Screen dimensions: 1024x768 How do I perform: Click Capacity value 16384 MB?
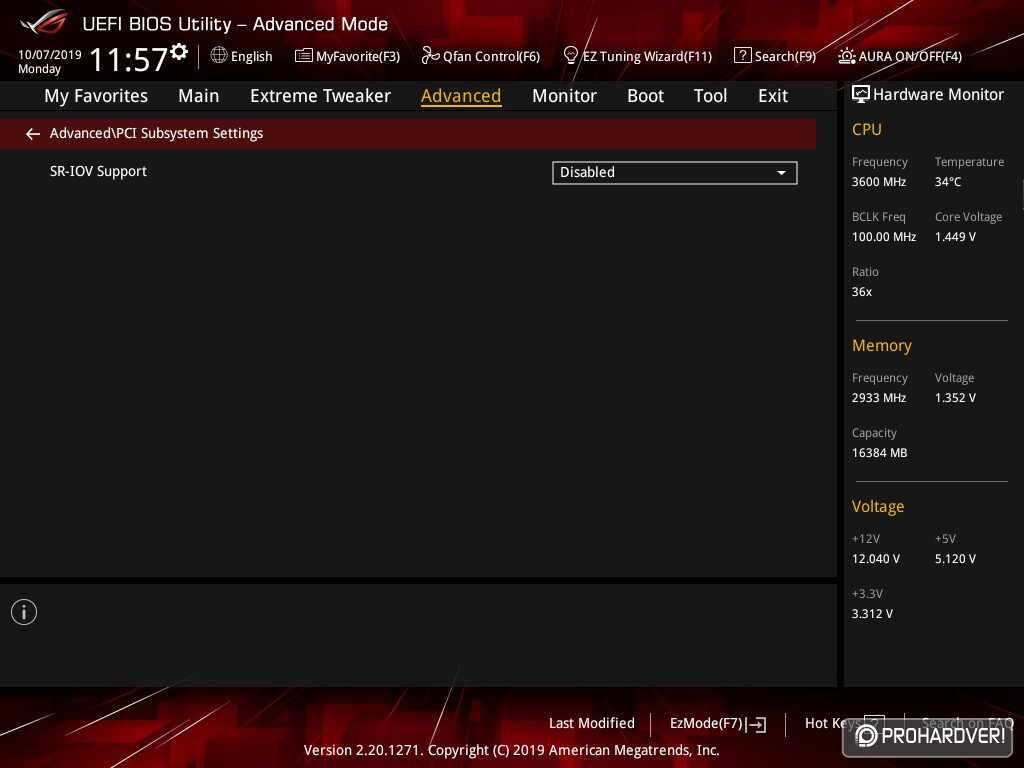[x=879, y=453]
